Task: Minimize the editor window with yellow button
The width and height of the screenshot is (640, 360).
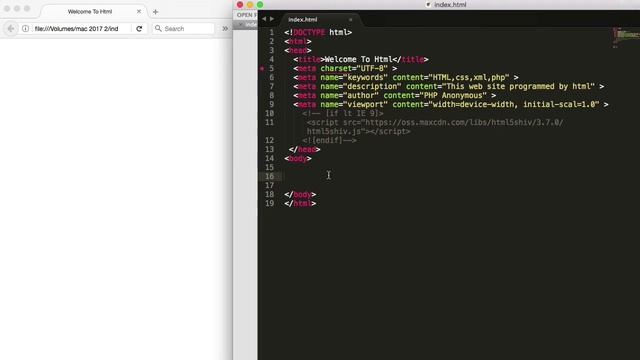Action: (250, 4)
